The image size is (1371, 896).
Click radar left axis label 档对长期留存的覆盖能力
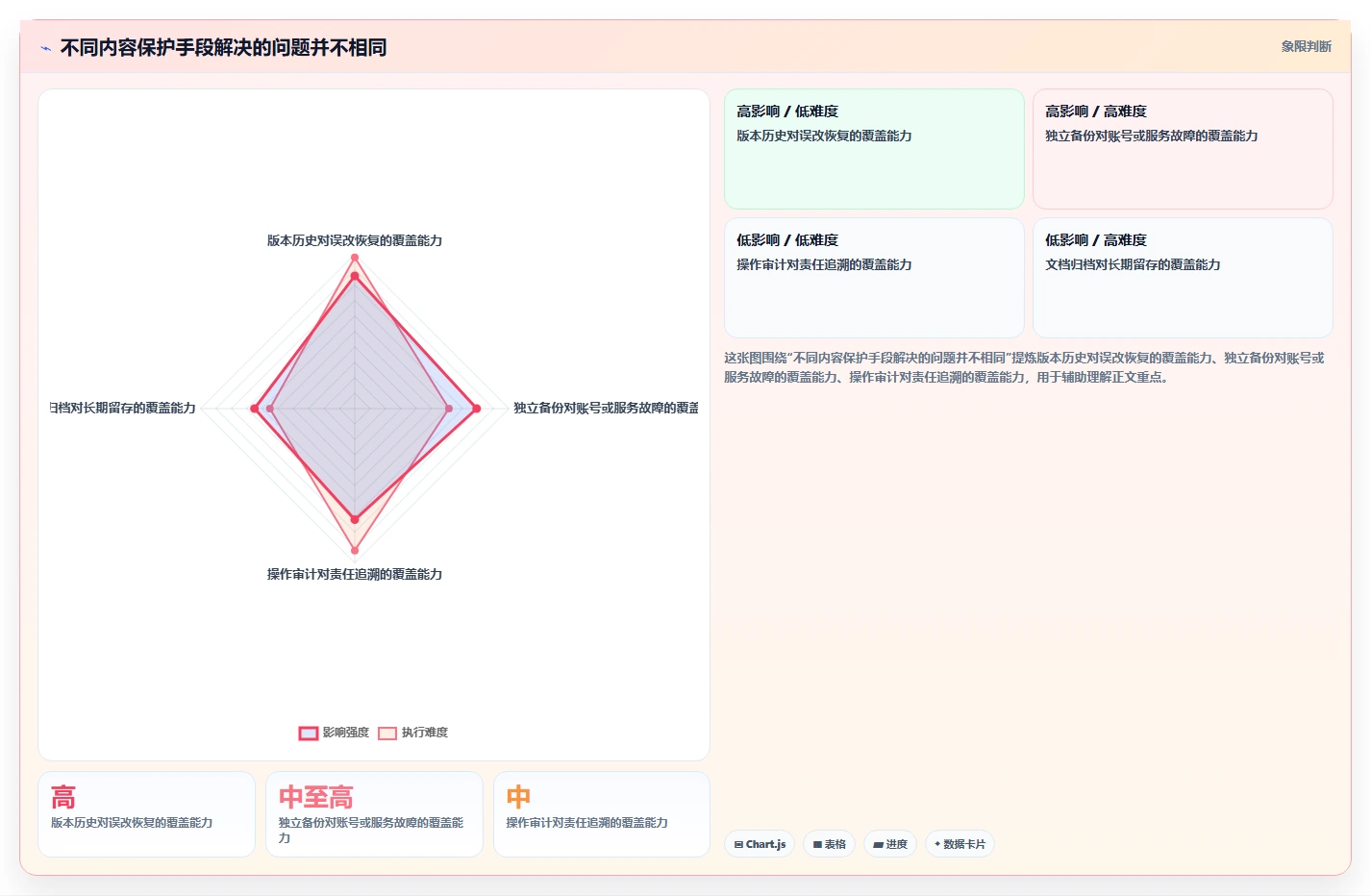(x=123, y=408)
